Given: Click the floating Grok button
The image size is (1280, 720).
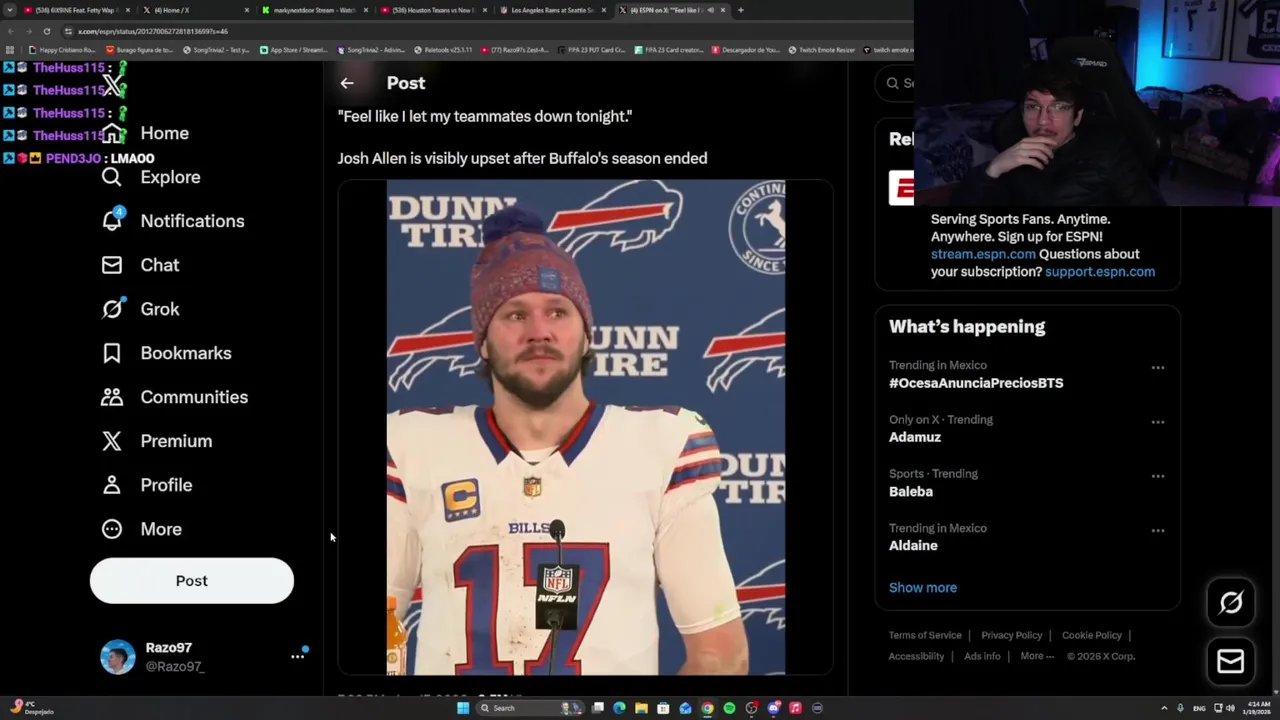Looking at the screenshot, I should [1230, 602].
